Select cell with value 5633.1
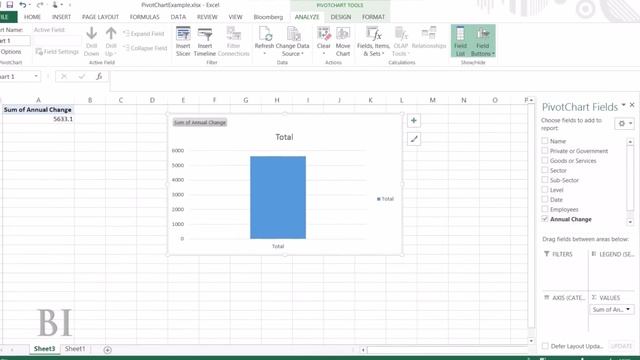The image size is (640, 360). tap(38, 119)
